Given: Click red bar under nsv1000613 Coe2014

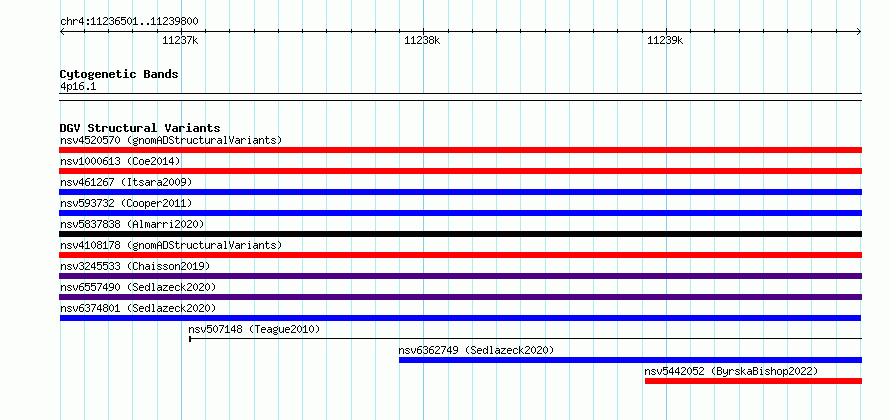Looking at the screenshot, I should click(x=460, y=171).
